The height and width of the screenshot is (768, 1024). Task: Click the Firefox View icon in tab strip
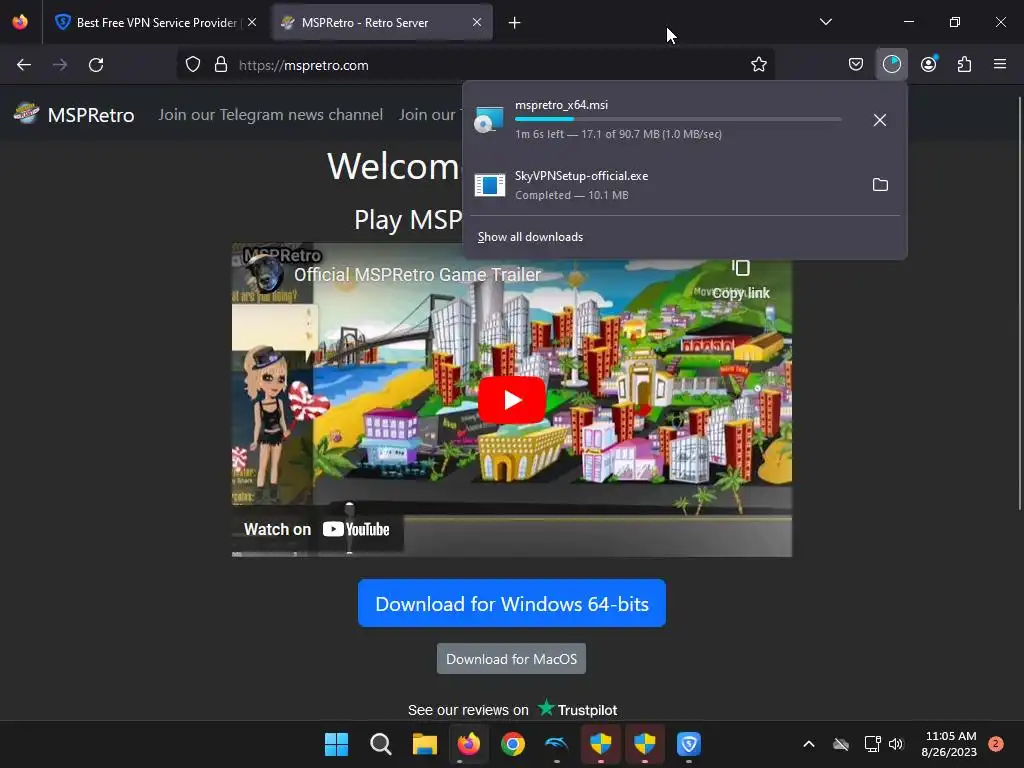tap(20, 22)
